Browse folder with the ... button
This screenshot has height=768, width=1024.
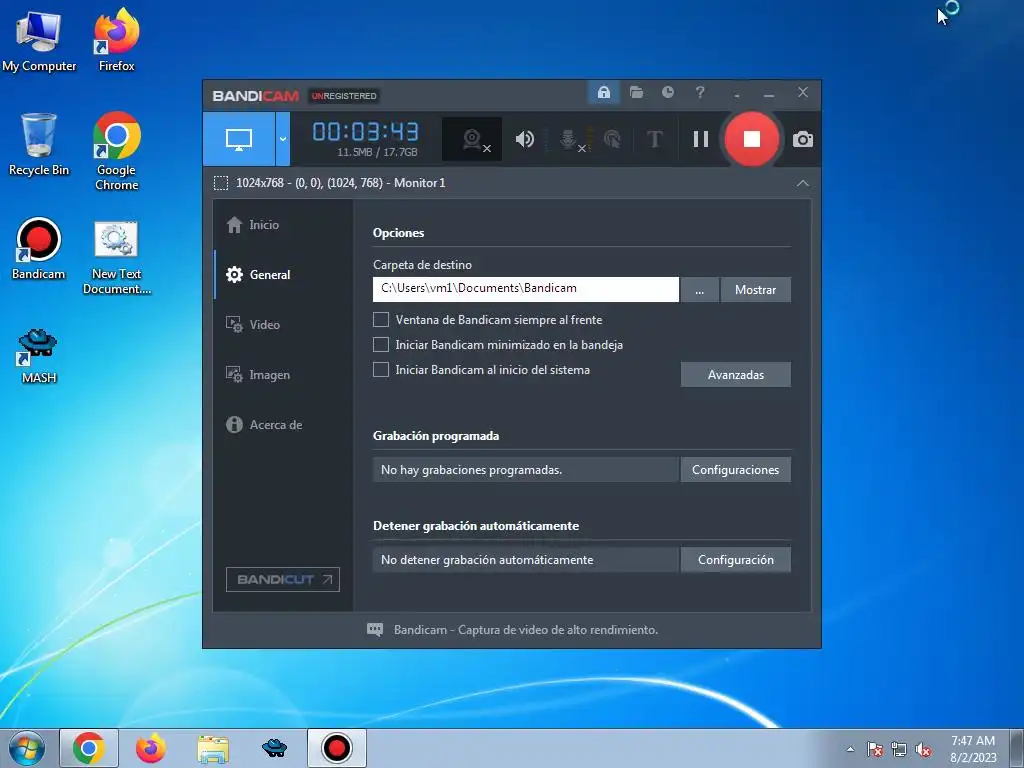(699, 290)
